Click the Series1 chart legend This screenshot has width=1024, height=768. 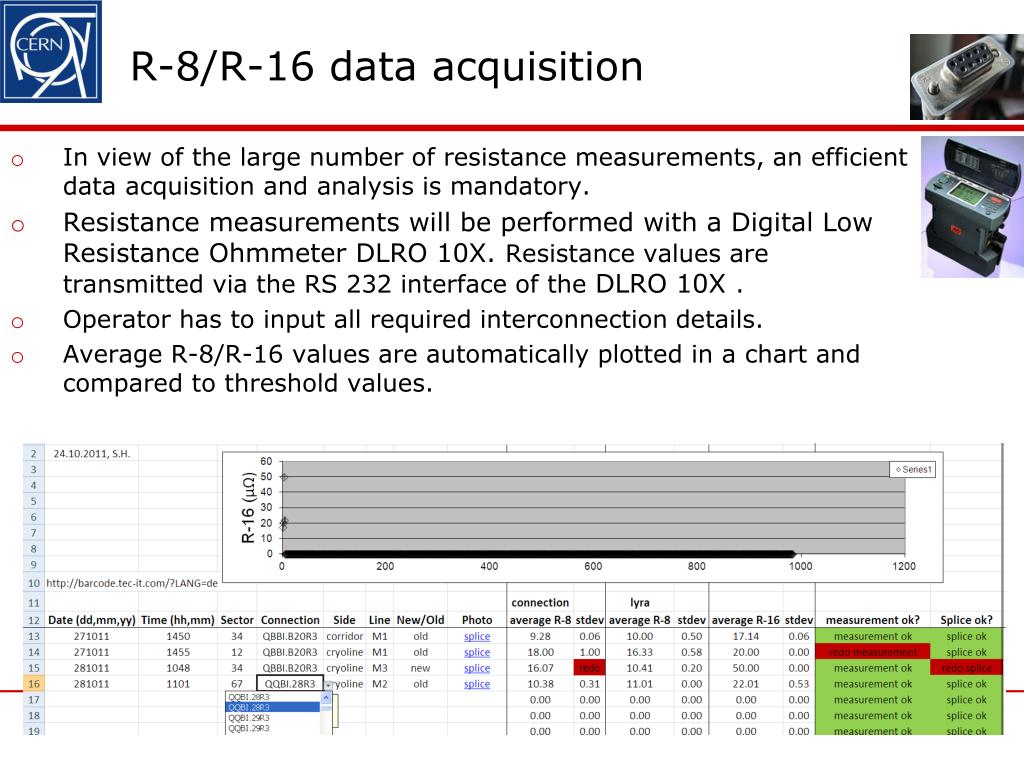[x=912, y=470]
